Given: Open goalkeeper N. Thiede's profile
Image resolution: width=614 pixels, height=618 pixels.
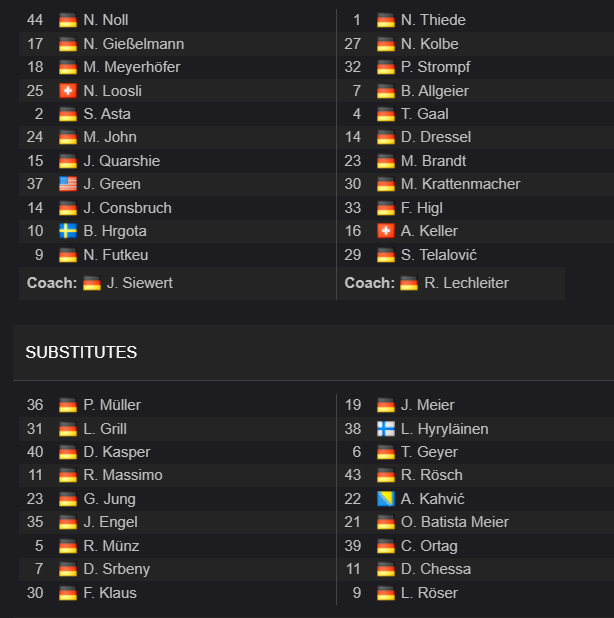Looking at the screenshot, I should 433,20.
